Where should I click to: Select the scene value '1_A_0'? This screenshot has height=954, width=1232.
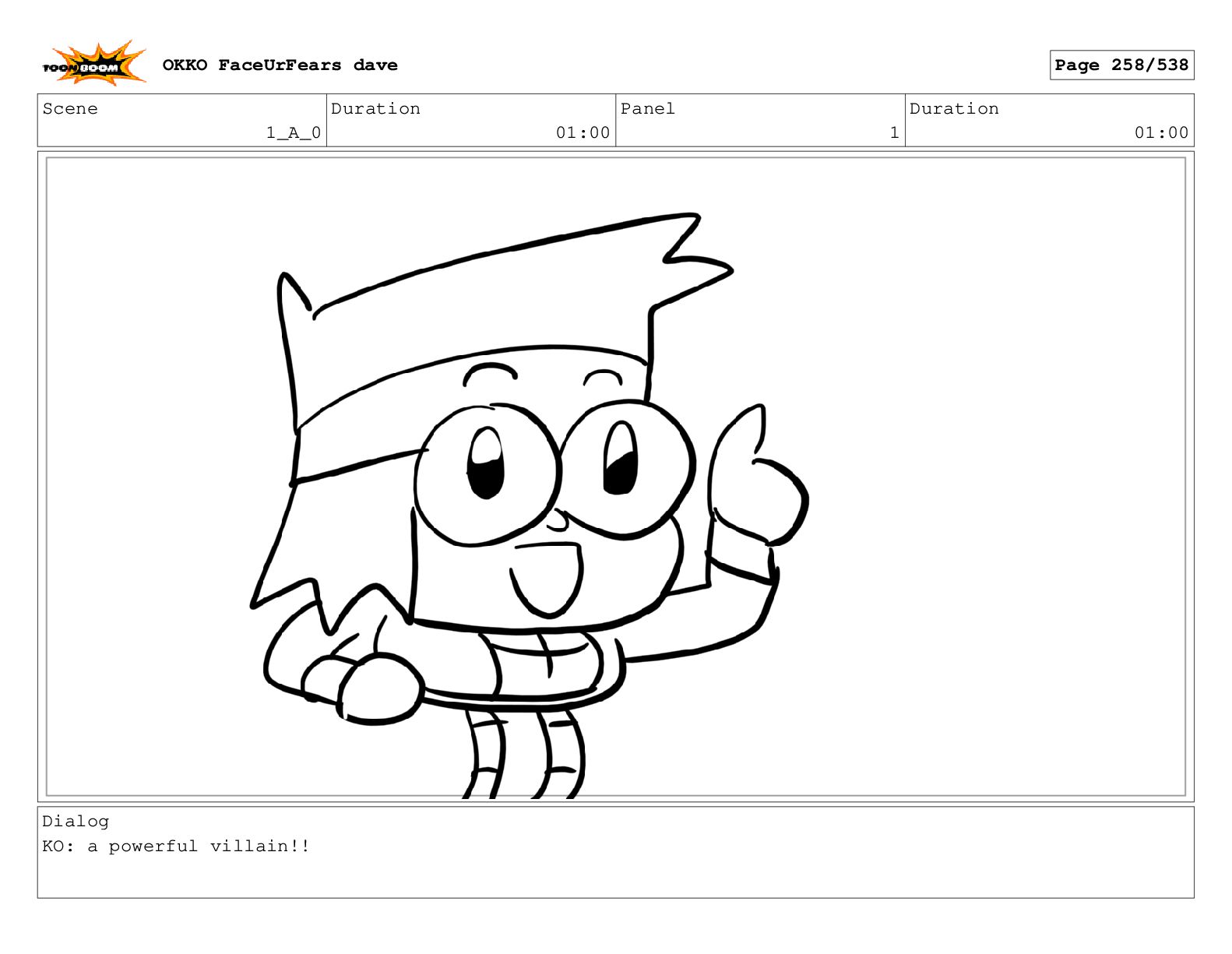point(294,133)
